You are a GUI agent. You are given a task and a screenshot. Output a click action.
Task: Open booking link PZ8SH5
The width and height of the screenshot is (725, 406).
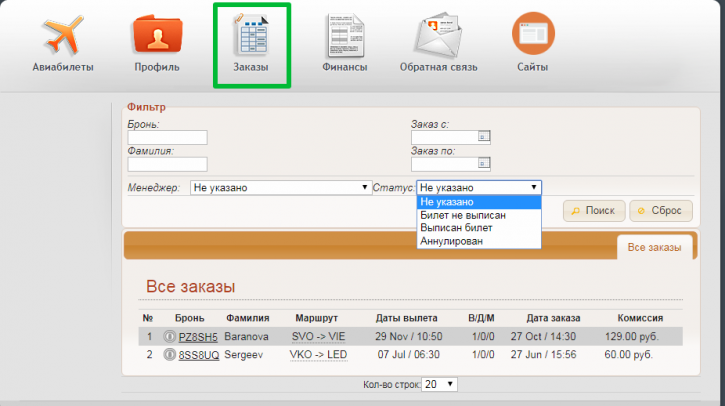[x=198, y=337]
